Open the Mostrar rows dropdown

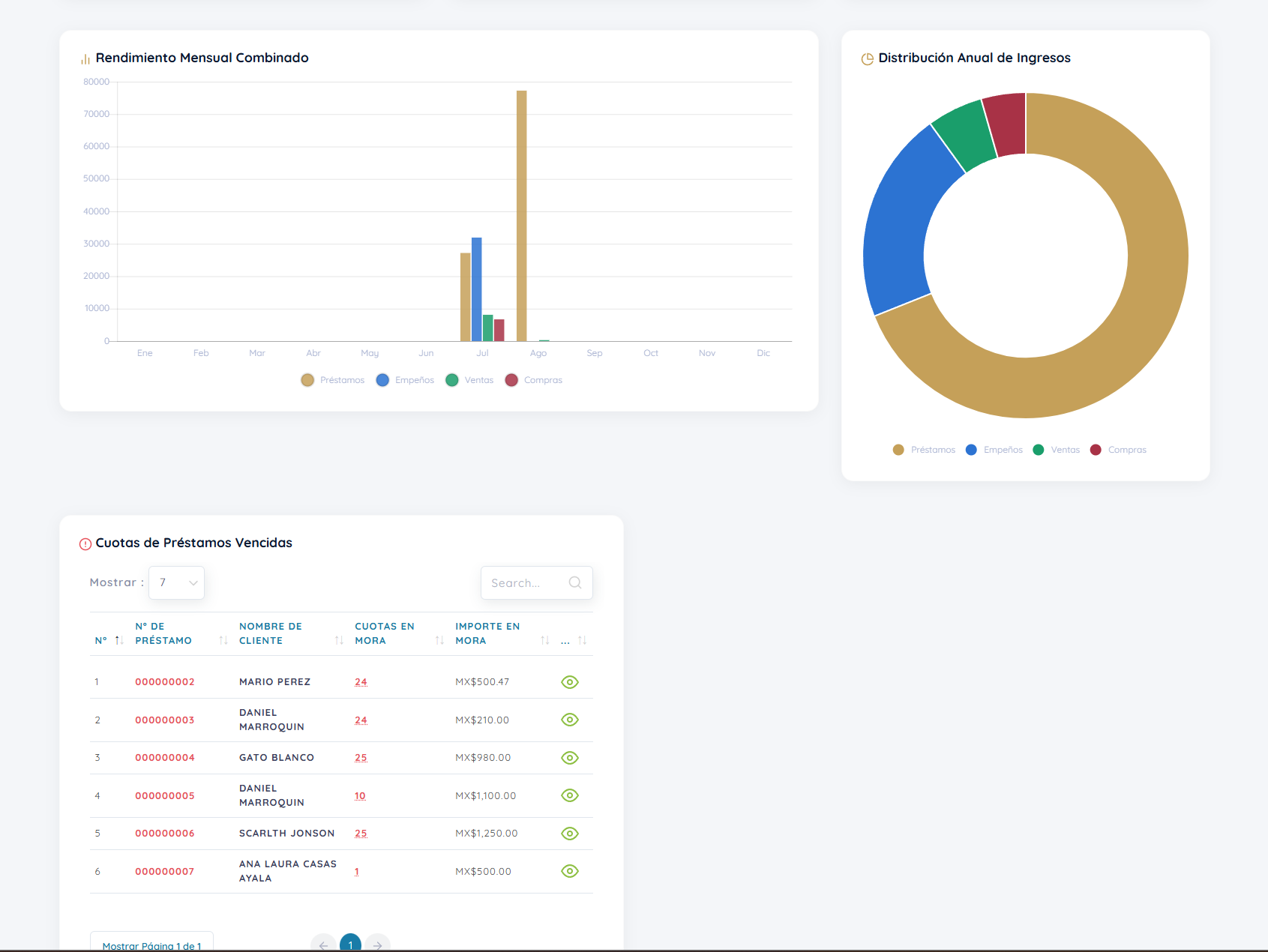click(x=177, y=582)
